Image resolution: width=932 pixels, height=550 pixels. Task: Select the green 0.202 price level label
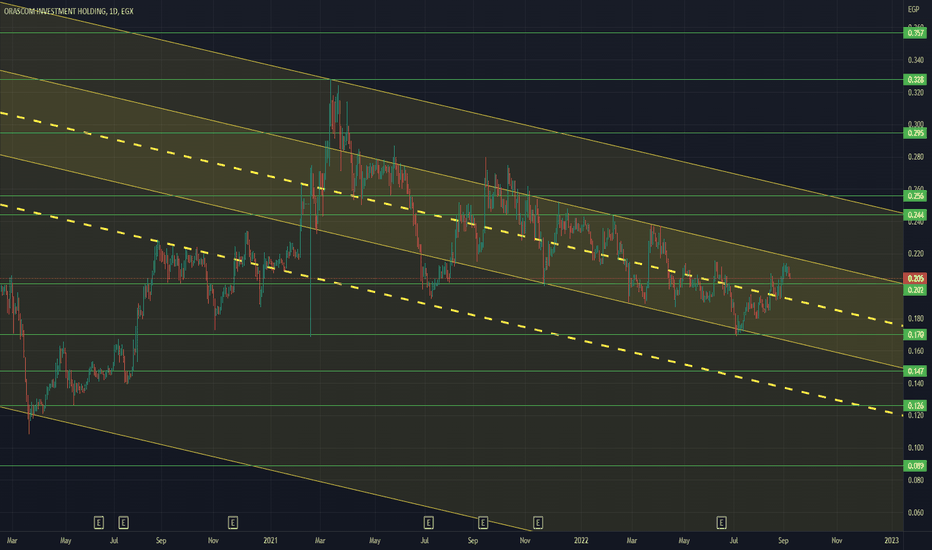pyautogui.click(x=915, y=290)
